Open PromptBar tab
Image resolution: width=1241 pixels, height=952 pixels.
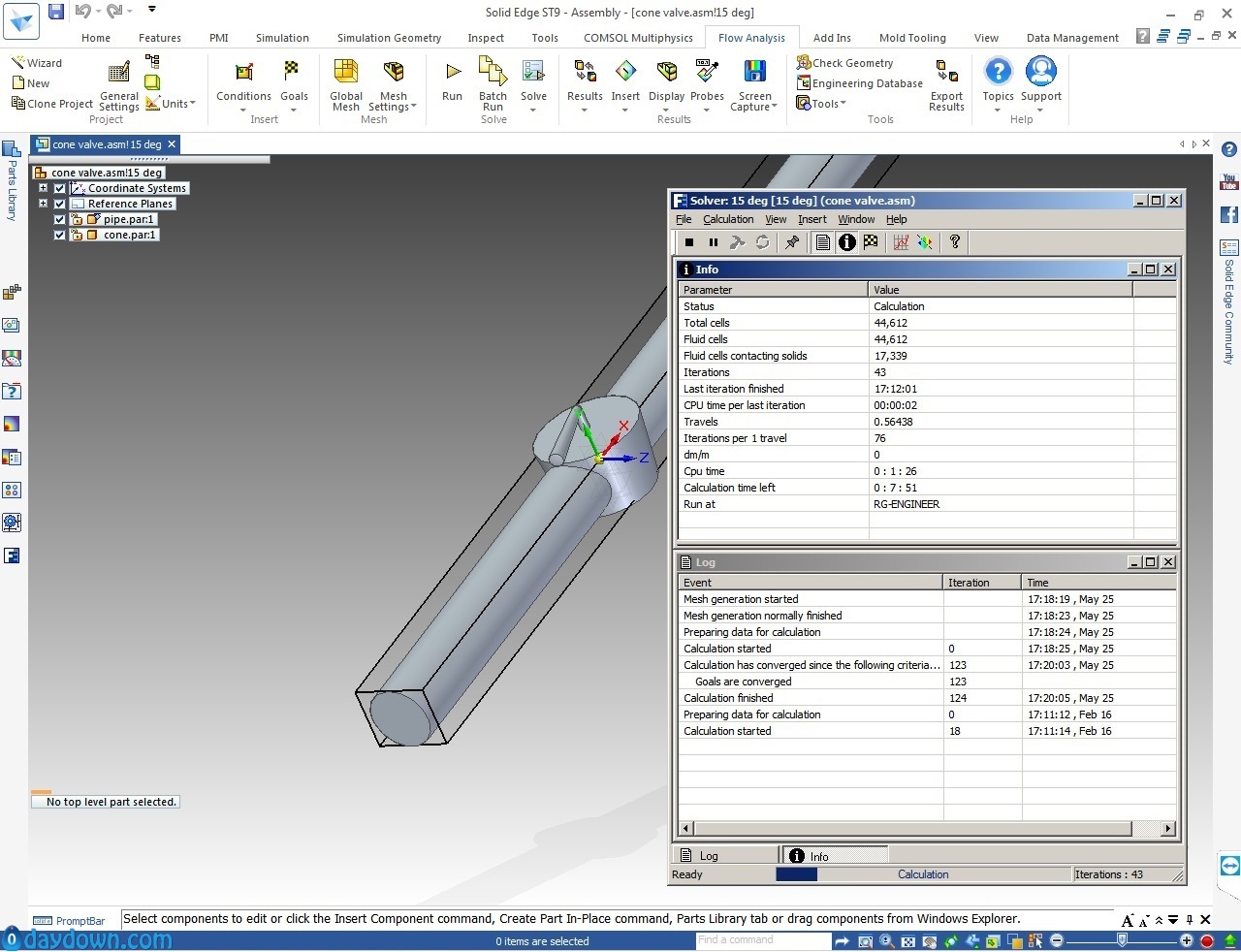pos(70,921)
